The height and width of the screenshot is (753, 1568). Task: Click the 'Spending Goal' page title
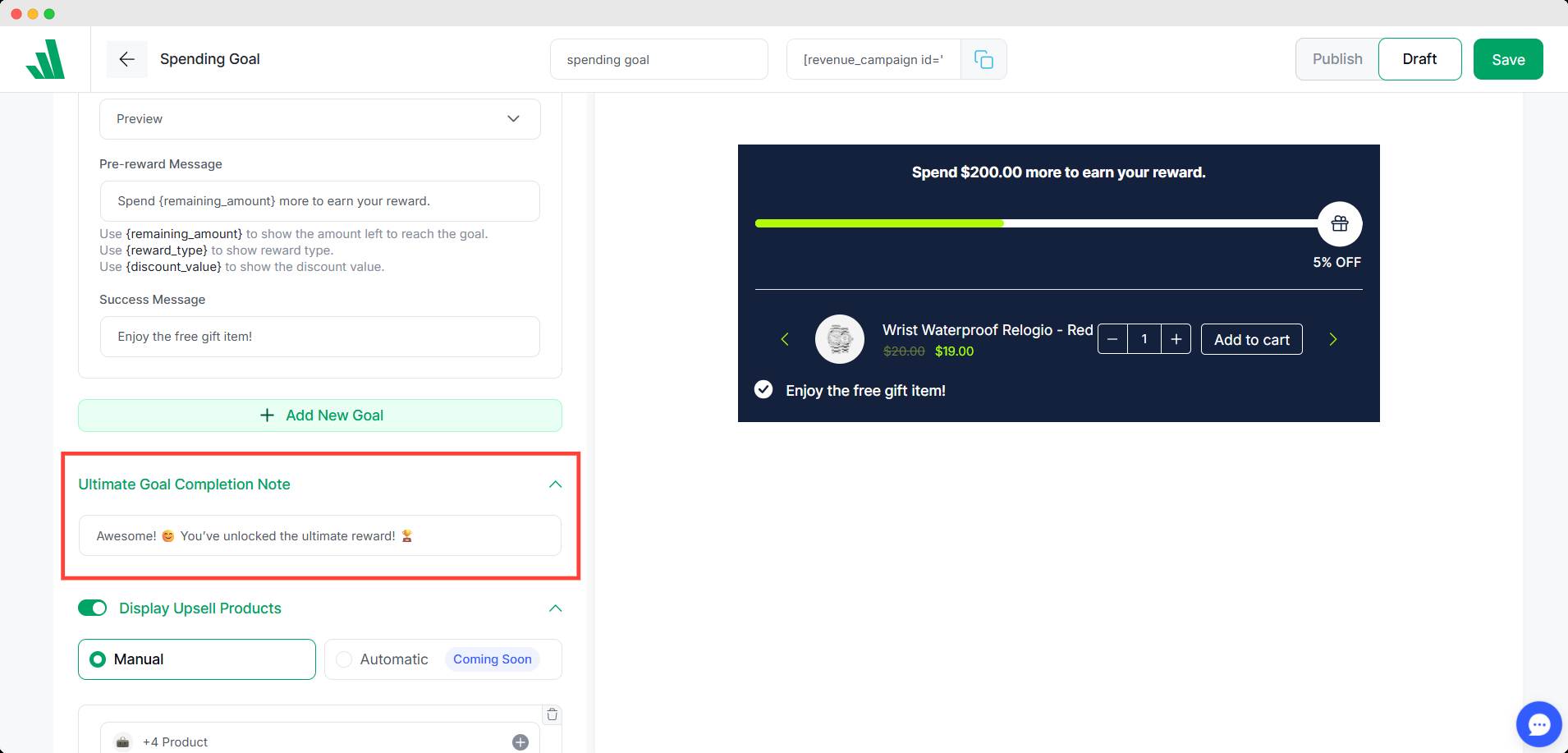[210, 59]
